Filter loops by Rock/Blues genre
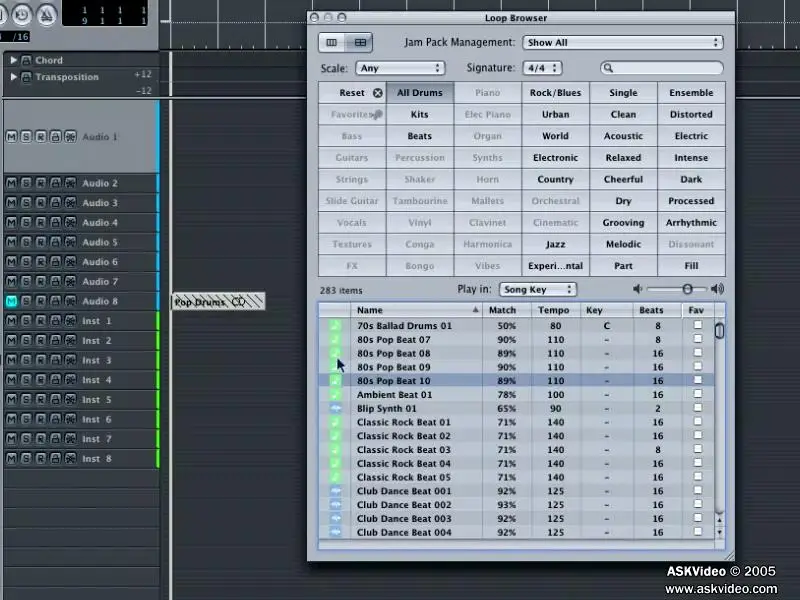 556,93
